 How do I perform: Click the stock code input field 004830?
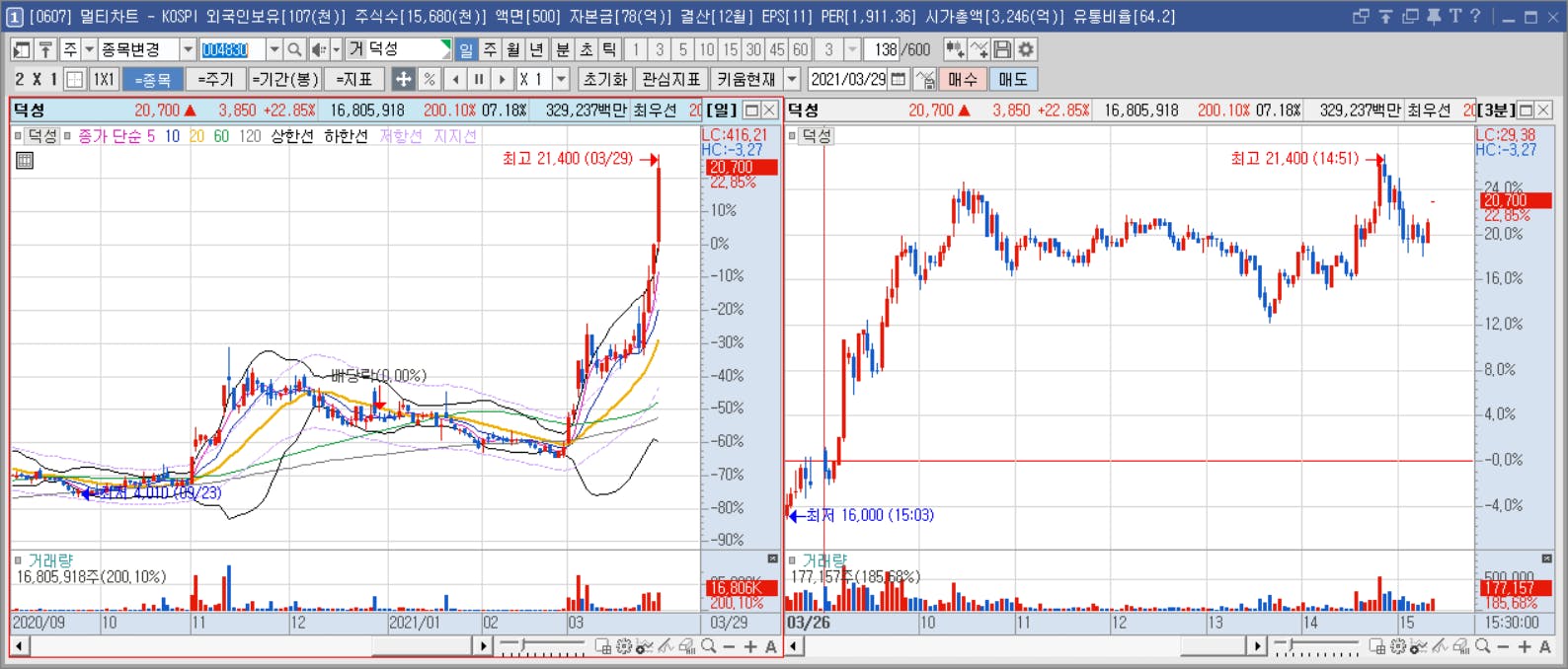(232, 49)
